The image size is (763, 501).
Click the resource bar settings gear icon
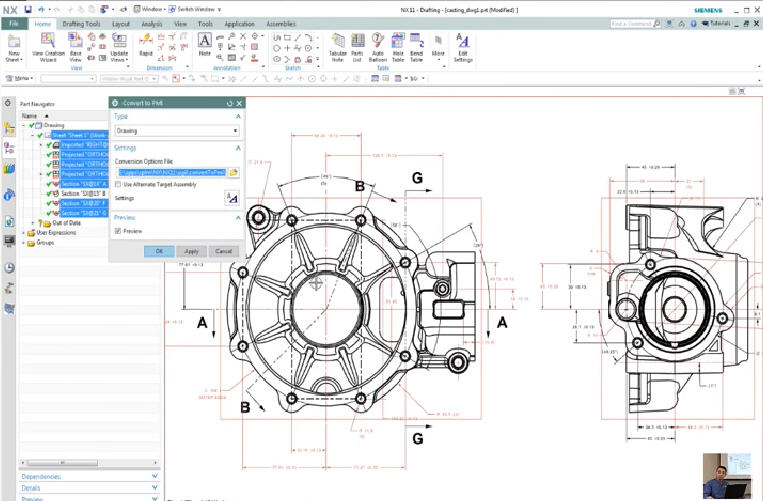[x=8, y=103]
